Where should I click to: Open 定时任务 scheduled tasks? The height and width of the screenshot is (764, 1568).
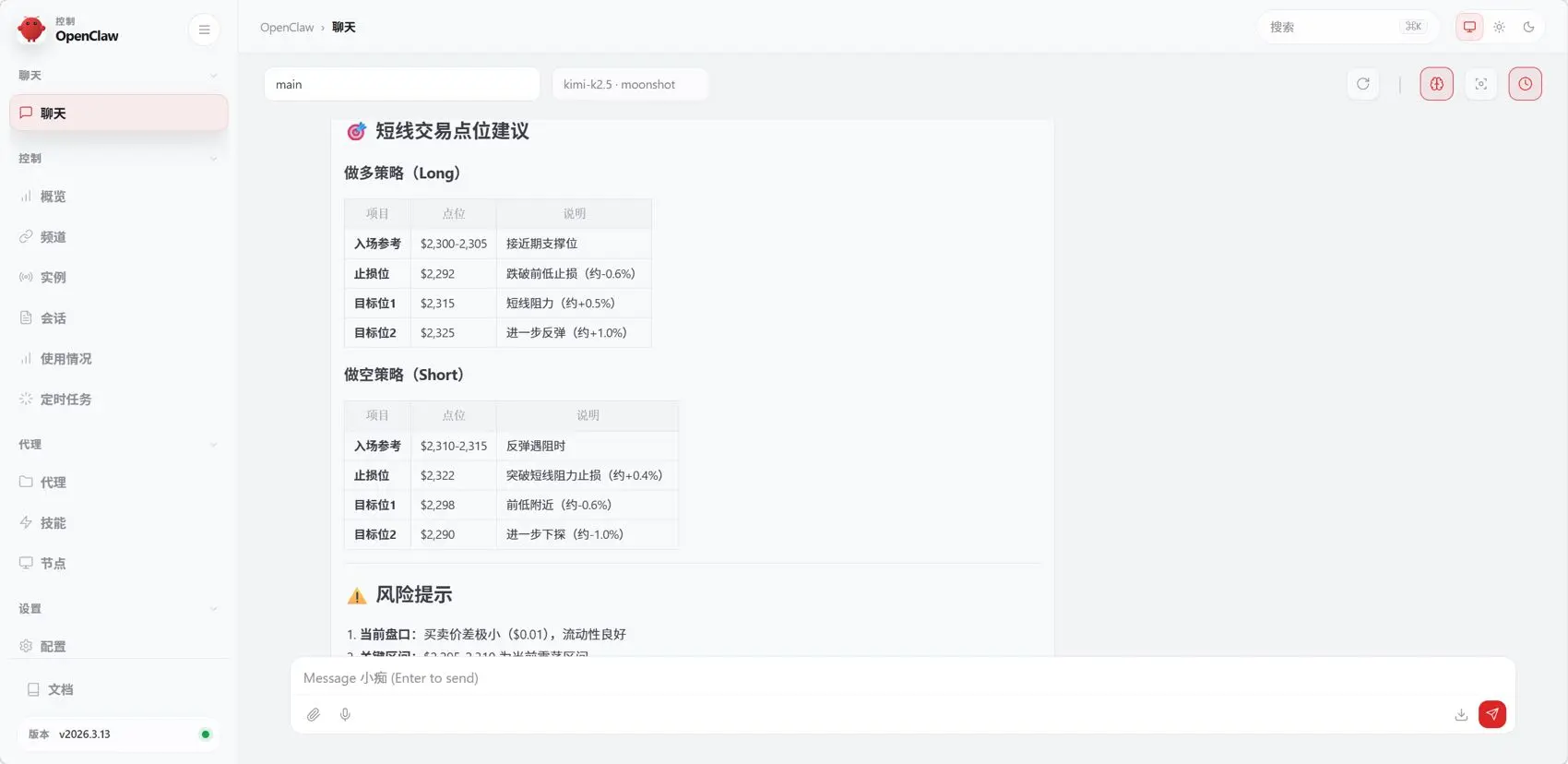[119, 400]
